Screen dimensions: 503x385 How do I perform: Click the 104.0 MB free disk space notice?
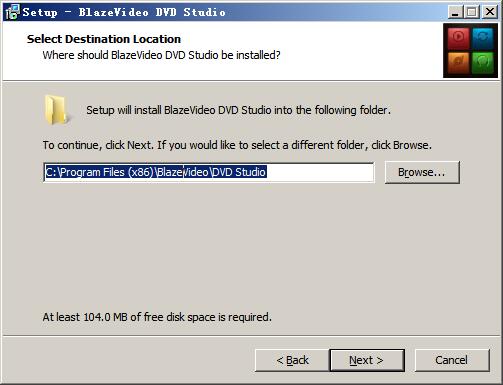click(x=157, y=317)
